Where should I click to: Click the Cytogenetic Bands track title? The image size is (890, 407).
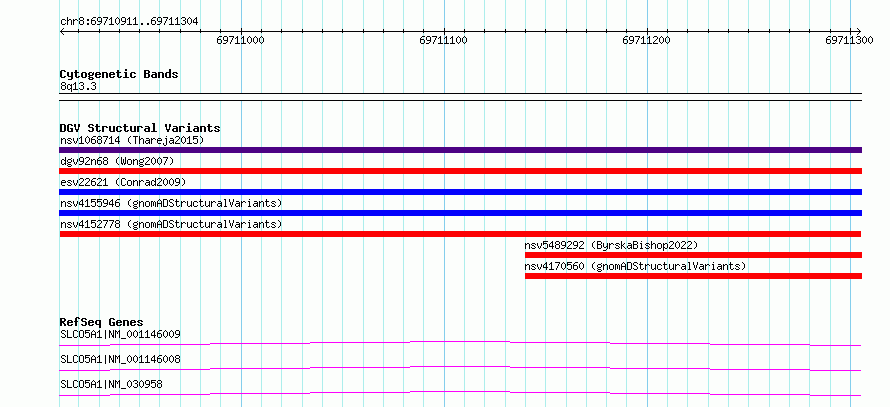coord(119,74)
